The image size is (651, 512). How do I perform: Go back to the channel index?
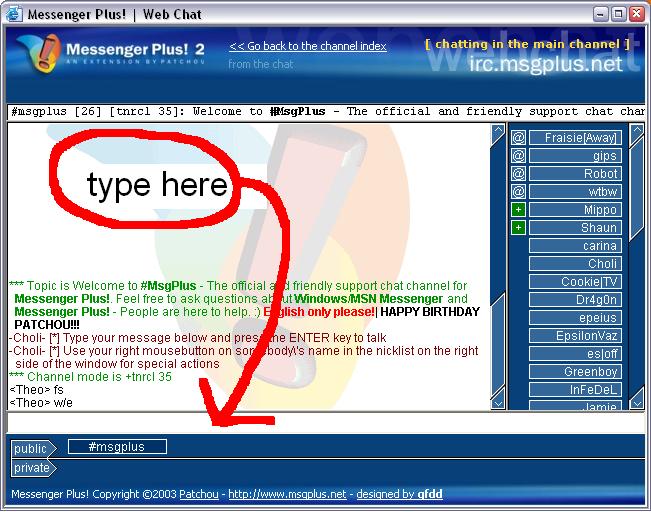pyautogui.click(x=307, y=46)
